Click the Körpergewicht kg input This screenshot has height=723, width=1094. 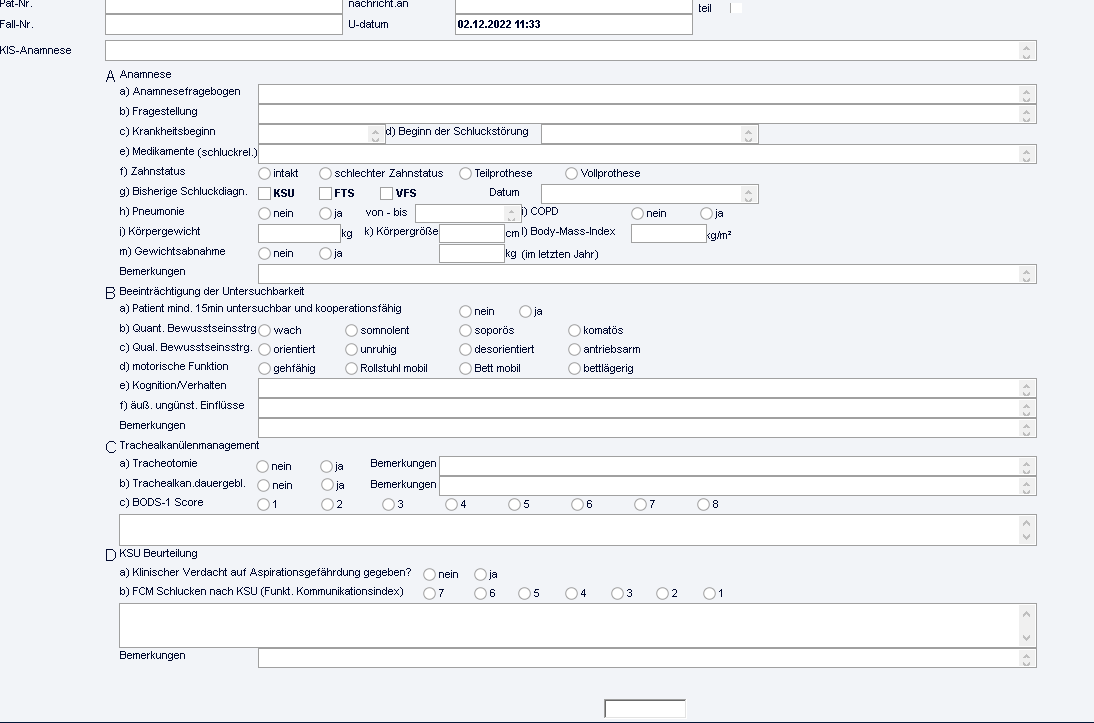(x=299, y=233)
